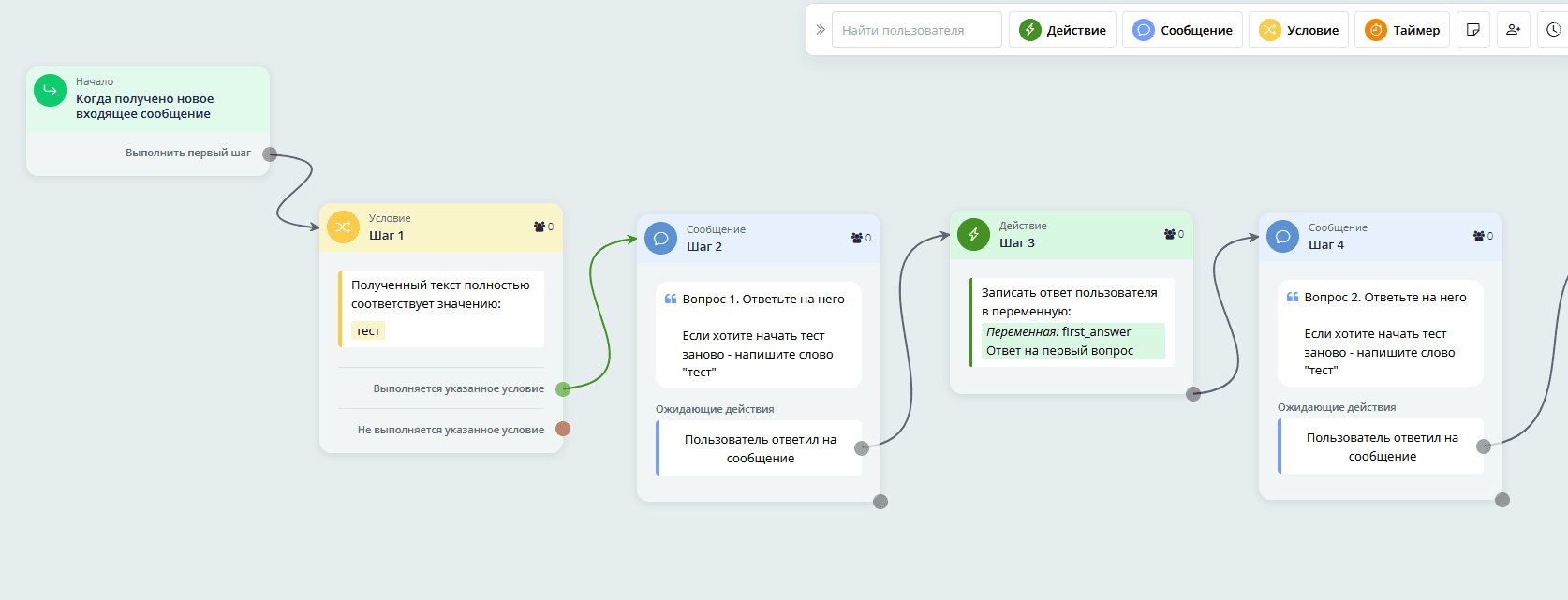
Task: Click the blue message icon on Шаг 2
Action: (x=660, y=238)
